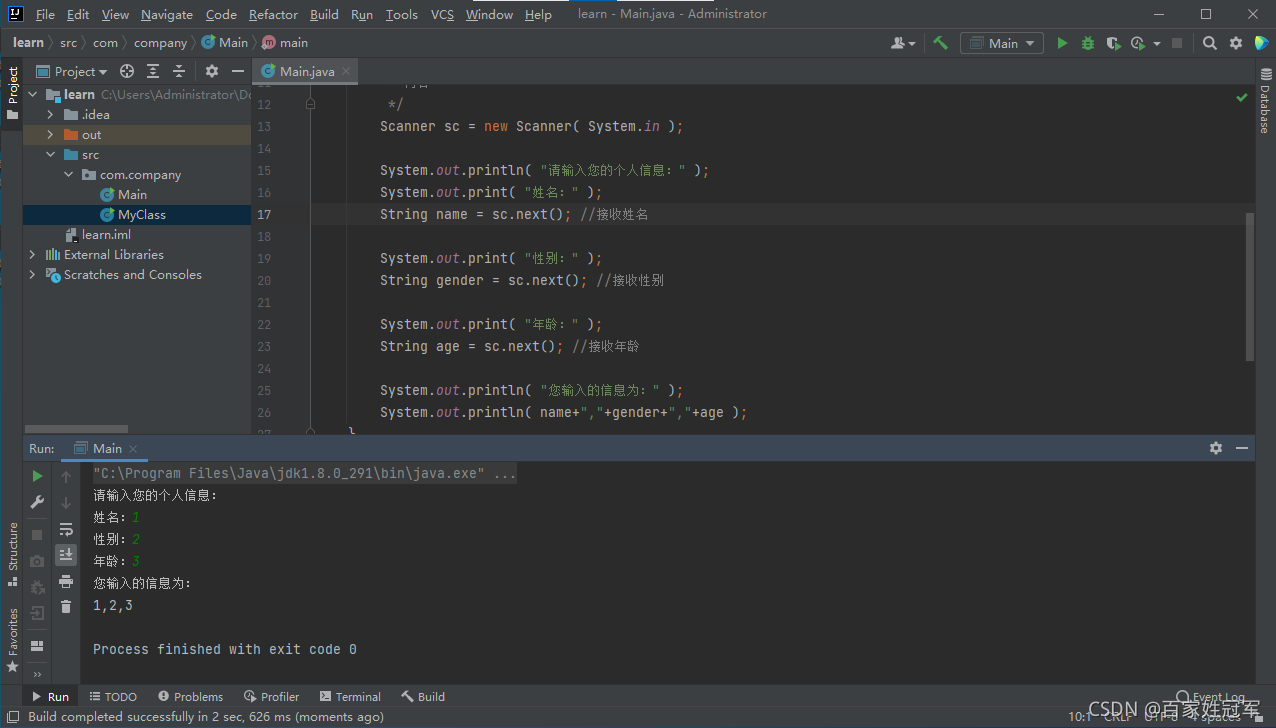Open the Terminal tool window
1276x728 pixels.
coord(350,697)
